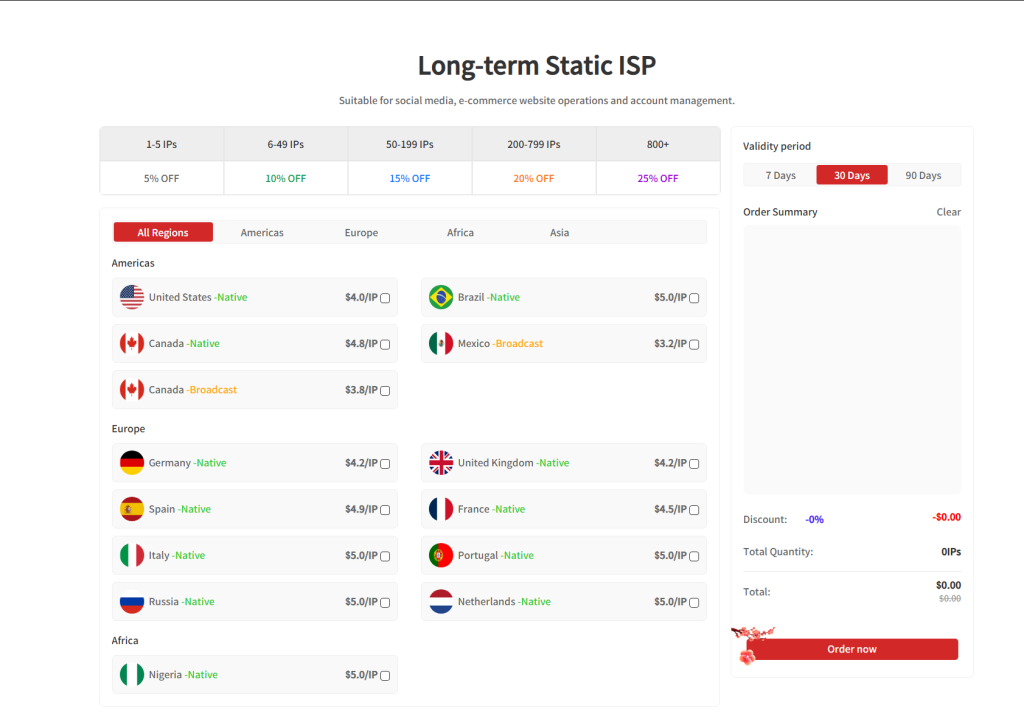The height and width of the screenshot is (719, 1024).
Task: Open the Europe region tab
Action: pyautogui.click(x=361, y=232)
